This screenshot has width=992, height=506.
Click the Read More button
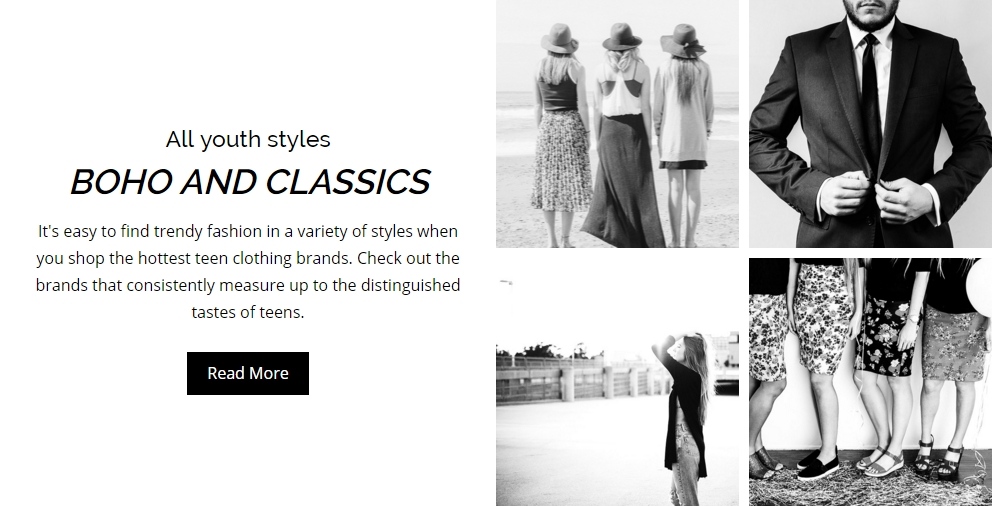click(x=248, y=373)
